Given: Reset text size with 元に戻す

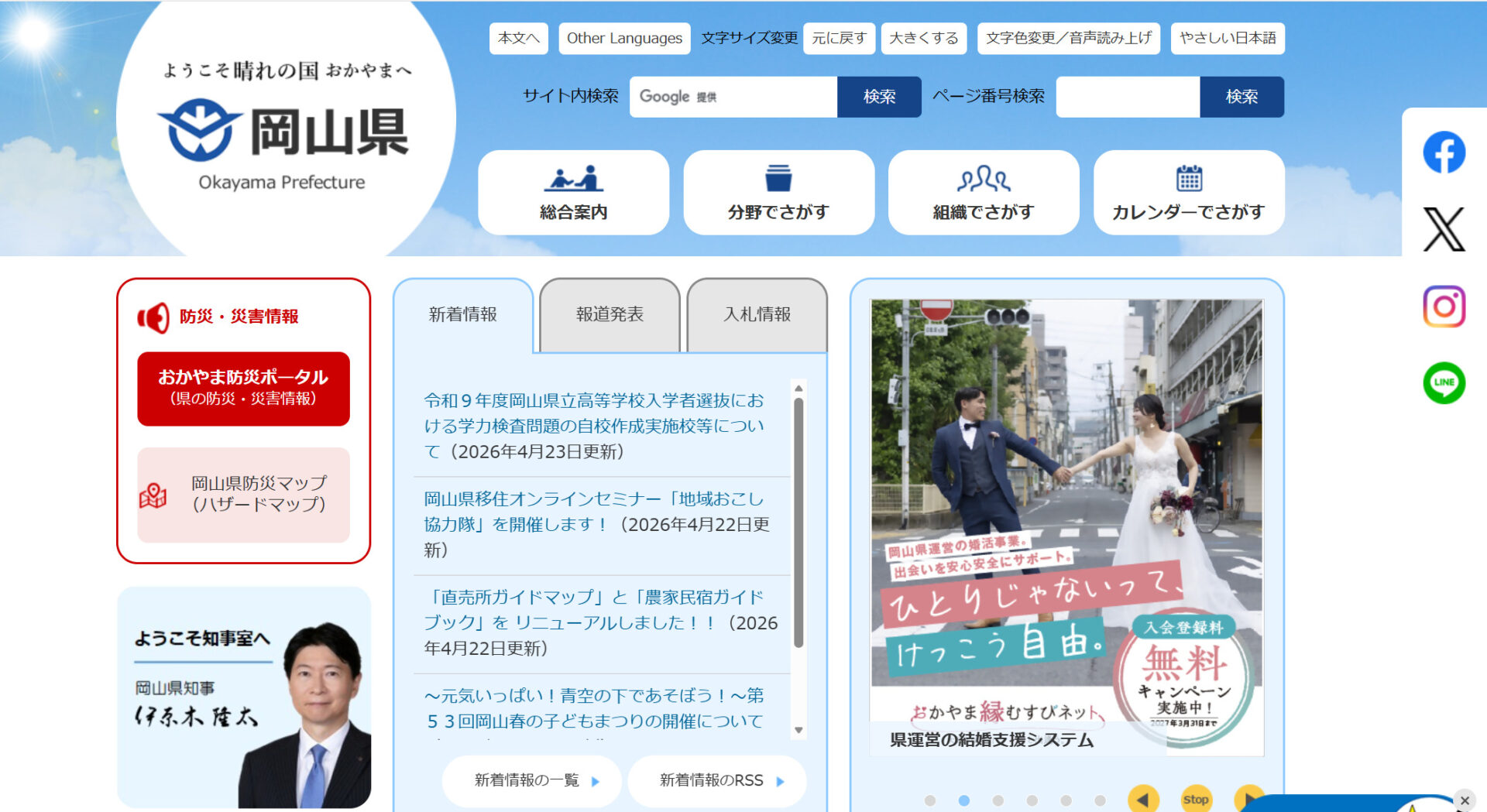Looking at the screenshot, I should point(839,38).
